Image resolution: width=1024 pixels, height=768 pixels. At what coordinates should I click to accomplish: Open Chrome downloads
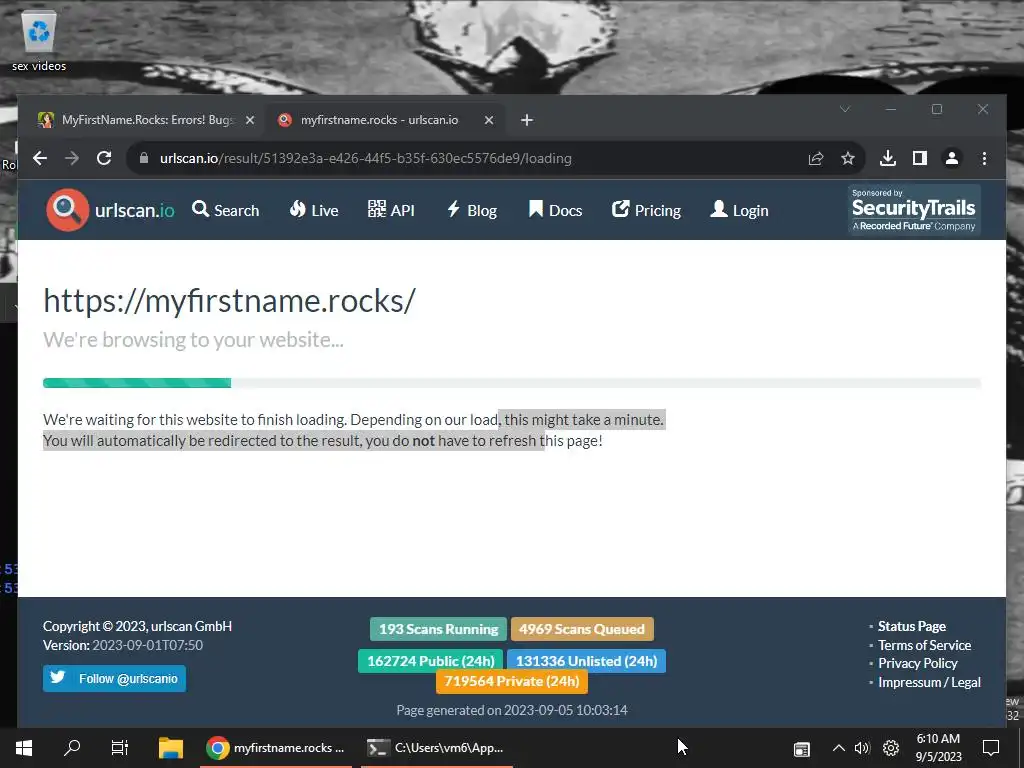[x=888, y=158]
